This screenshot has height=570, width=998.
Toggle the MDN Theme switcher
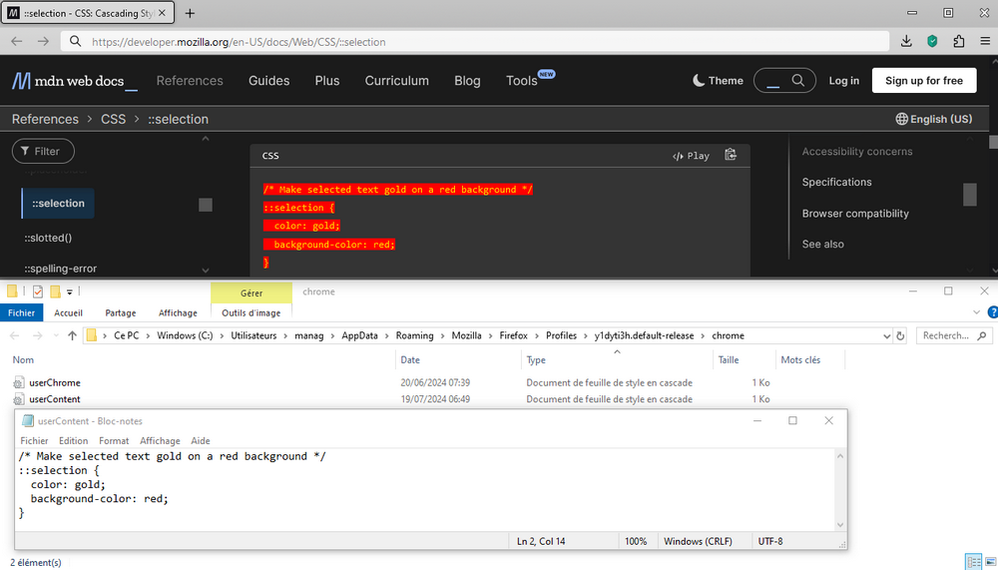pyautogui.click(x=717, y=81)
